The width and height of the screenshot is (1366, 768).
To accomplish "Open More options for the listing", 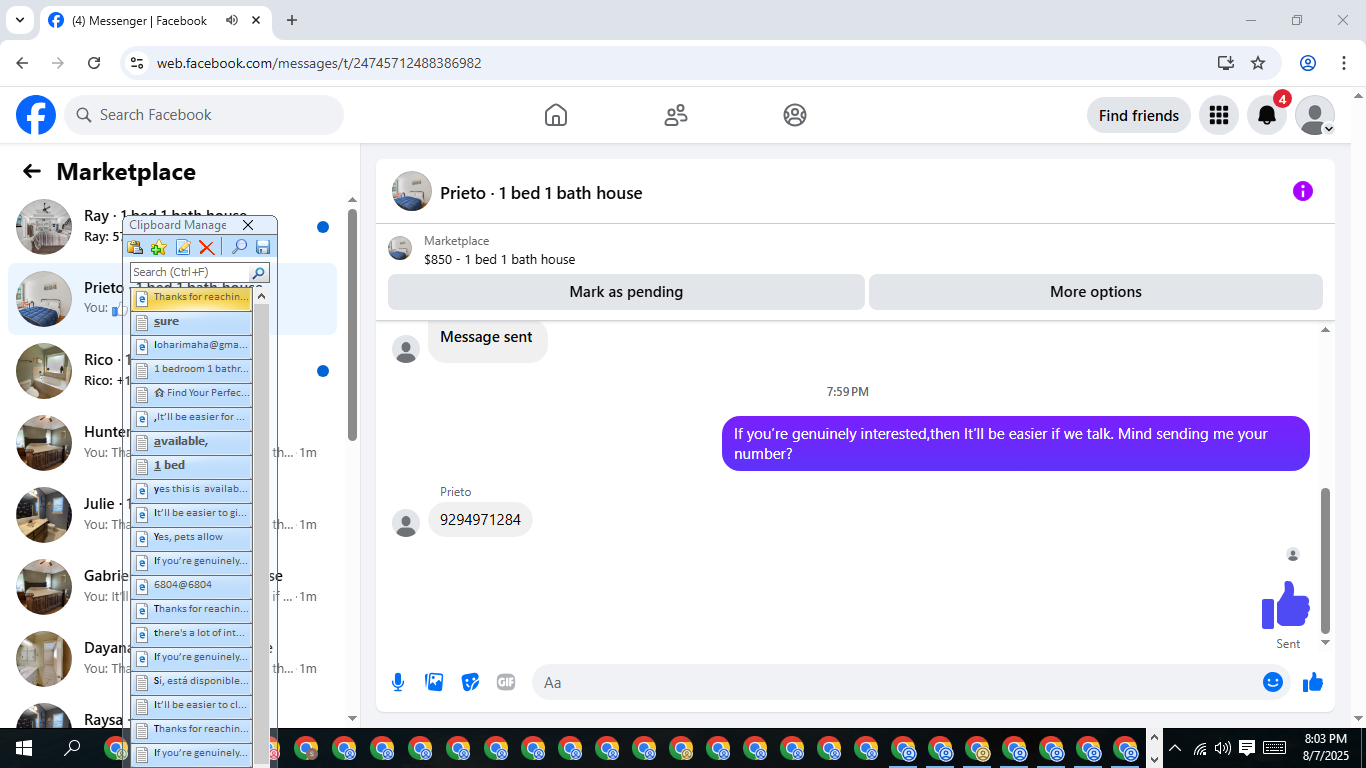I will click(1095, 292).
